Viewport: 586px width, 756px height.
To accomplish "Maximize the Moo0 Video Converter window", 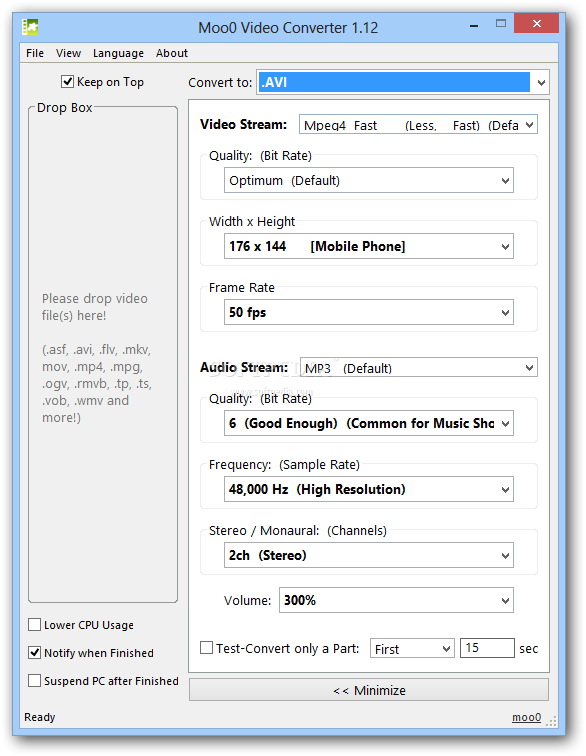I will pyautogui.click(x=501, y=24).
